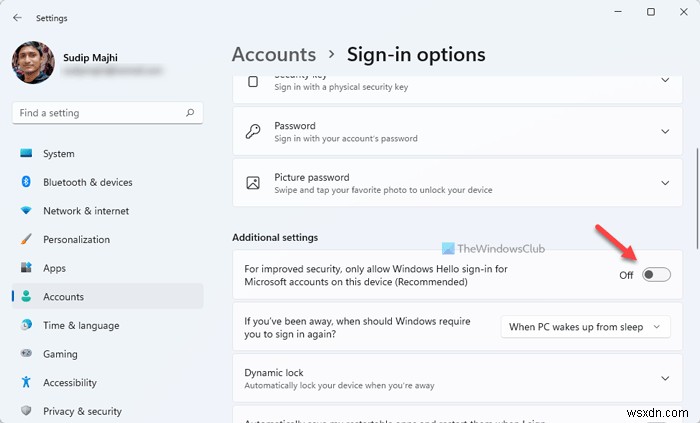Click the Password key icon

253,131
